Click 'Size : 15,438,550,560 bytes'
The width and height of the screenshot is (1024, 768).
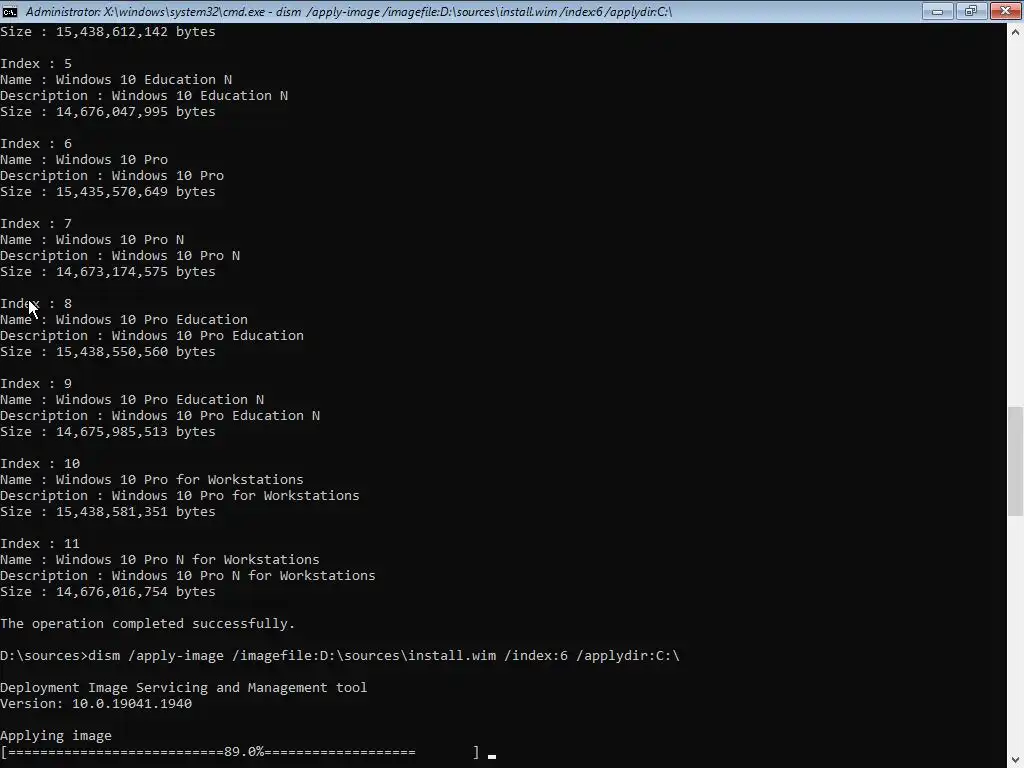coord(108,351)
